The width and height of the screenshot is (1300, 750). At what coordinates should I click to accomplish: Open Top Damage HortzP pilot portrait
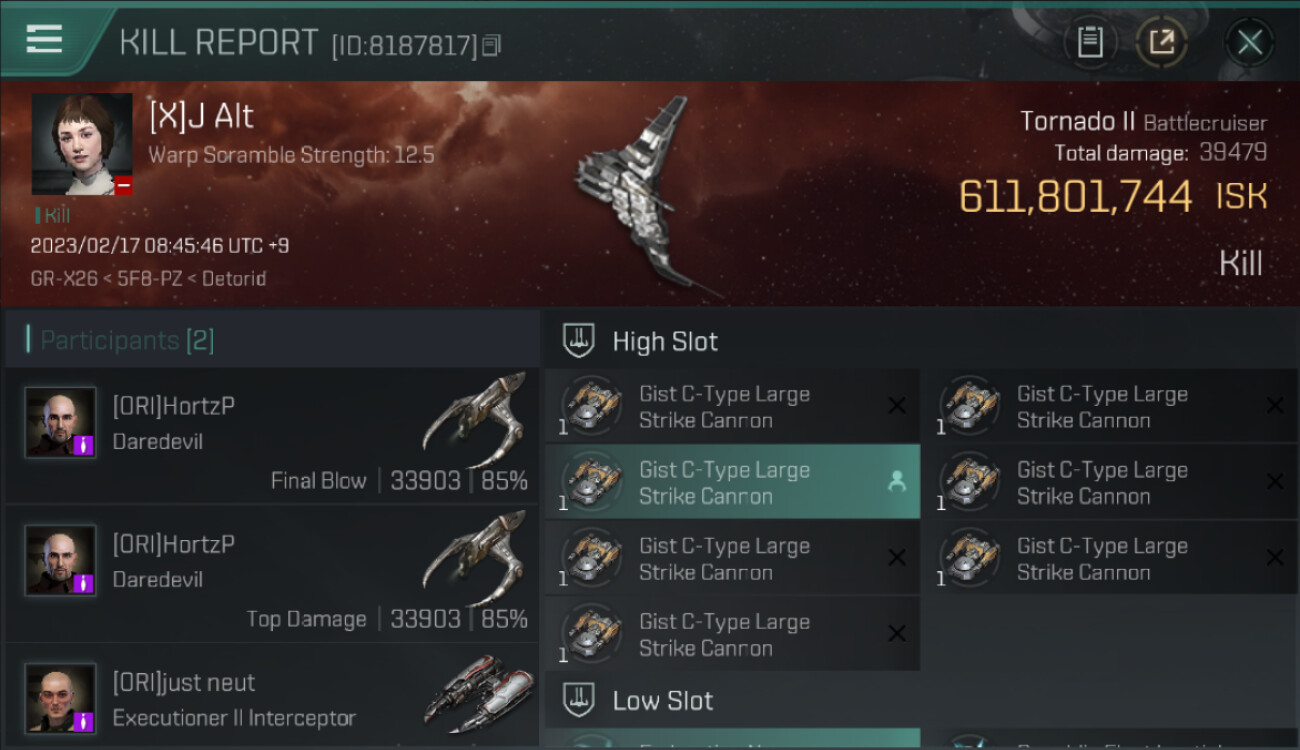coord(61,561)
